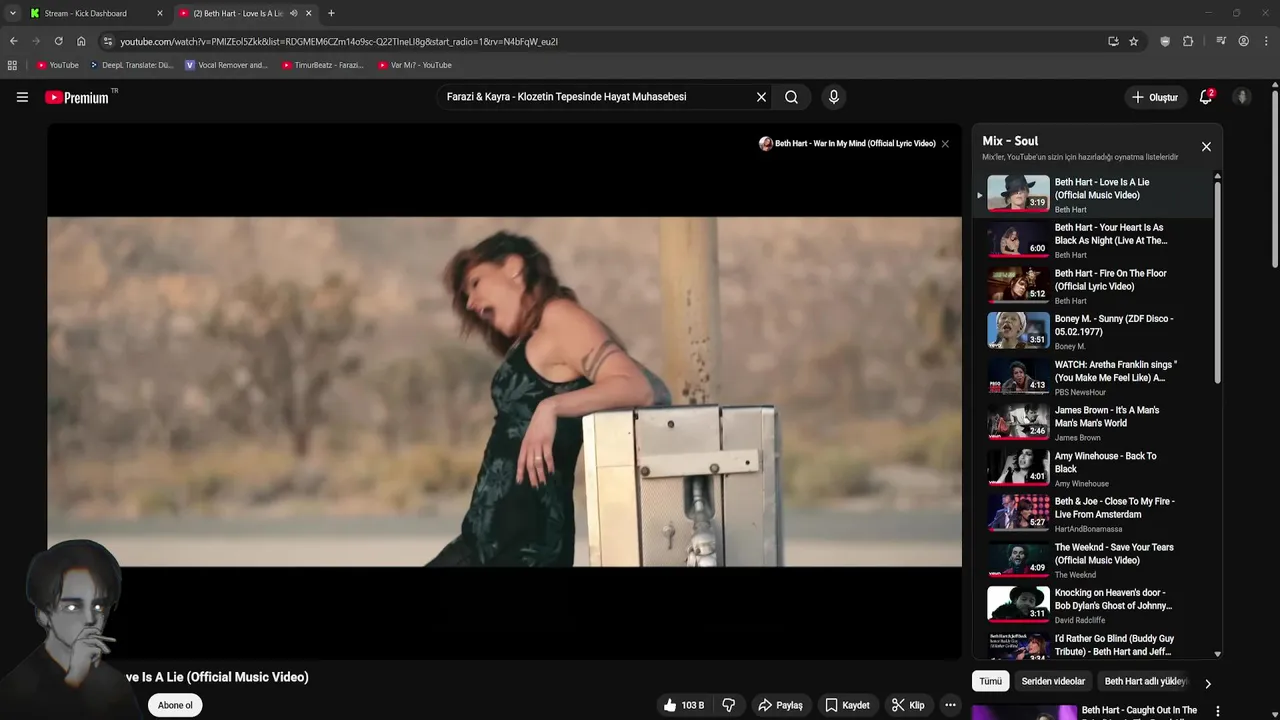Viewport: 1280px width, 720px height.
Task: Clear the search box text
Action: pyautogui.click(x=761, y=97)
